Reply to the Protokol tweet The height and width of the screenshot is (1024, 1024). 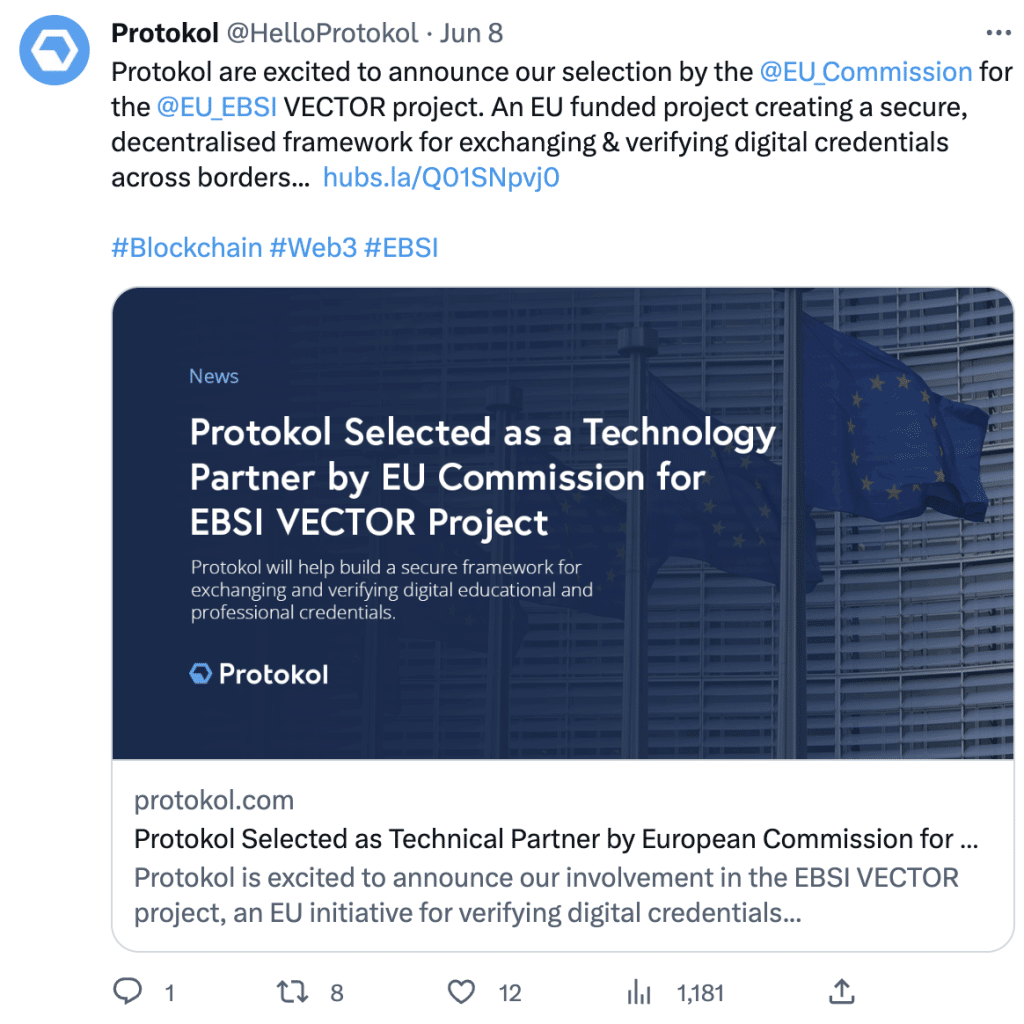pos(128,991)
